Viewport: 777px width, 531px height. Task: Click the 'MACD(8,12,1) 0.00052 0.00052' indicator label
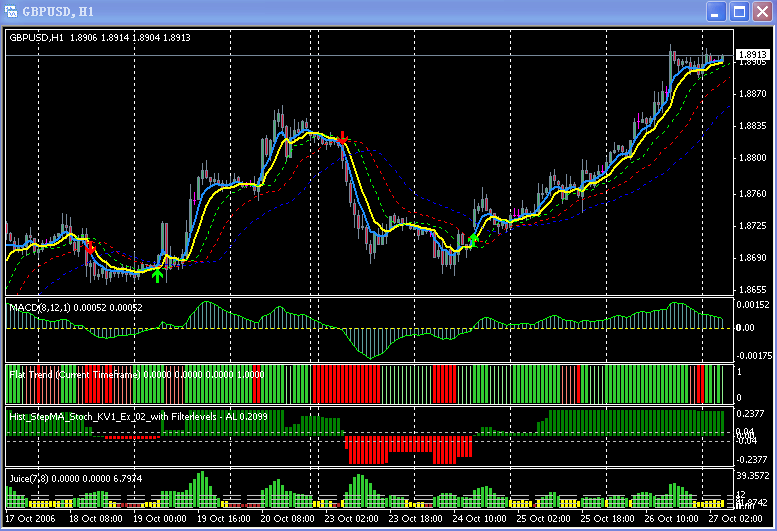[x=76, y=308]
